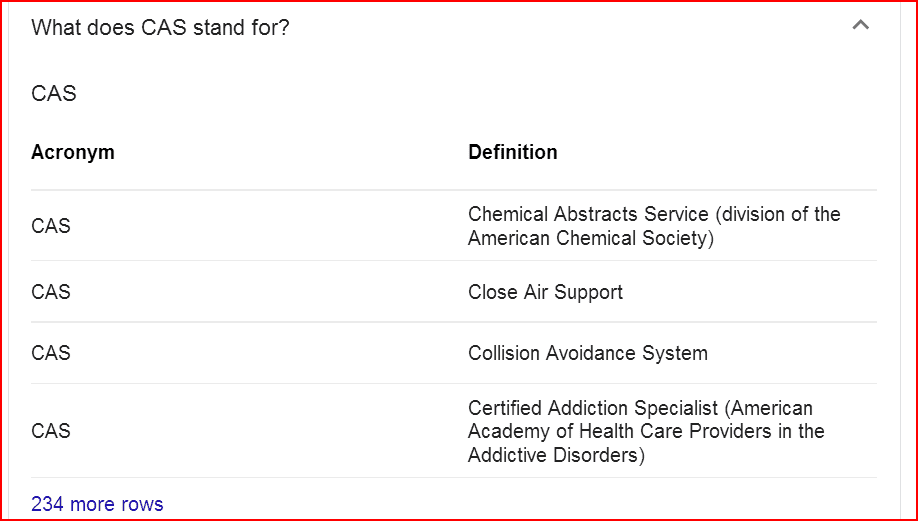
Task: Collapse the CAS question with chevron icon
Action: 860,25
